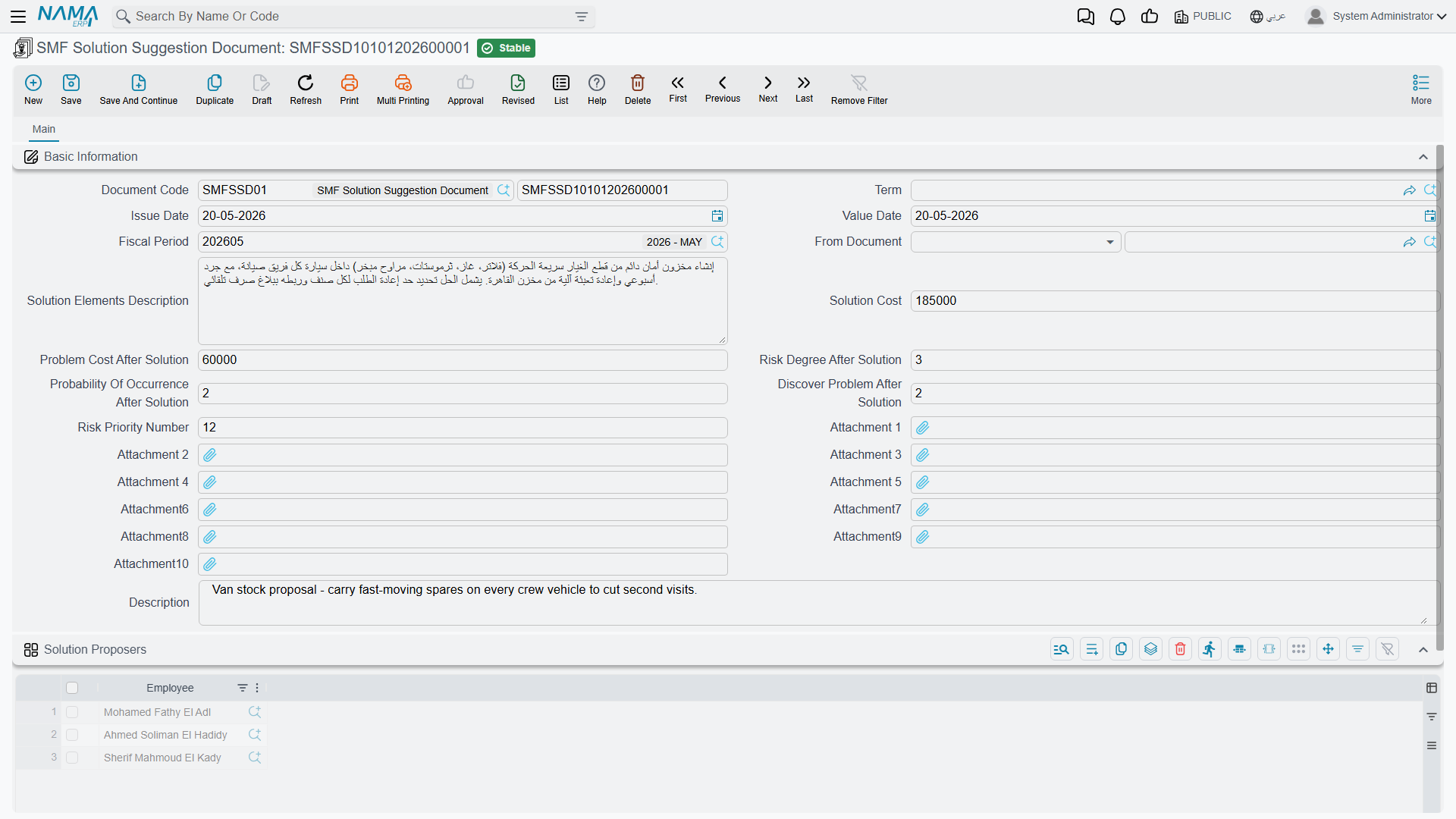This screenshot has height=819, width=1456.
Task: Click Problem Cost After Solution field
Action: (x=463, y=360)
